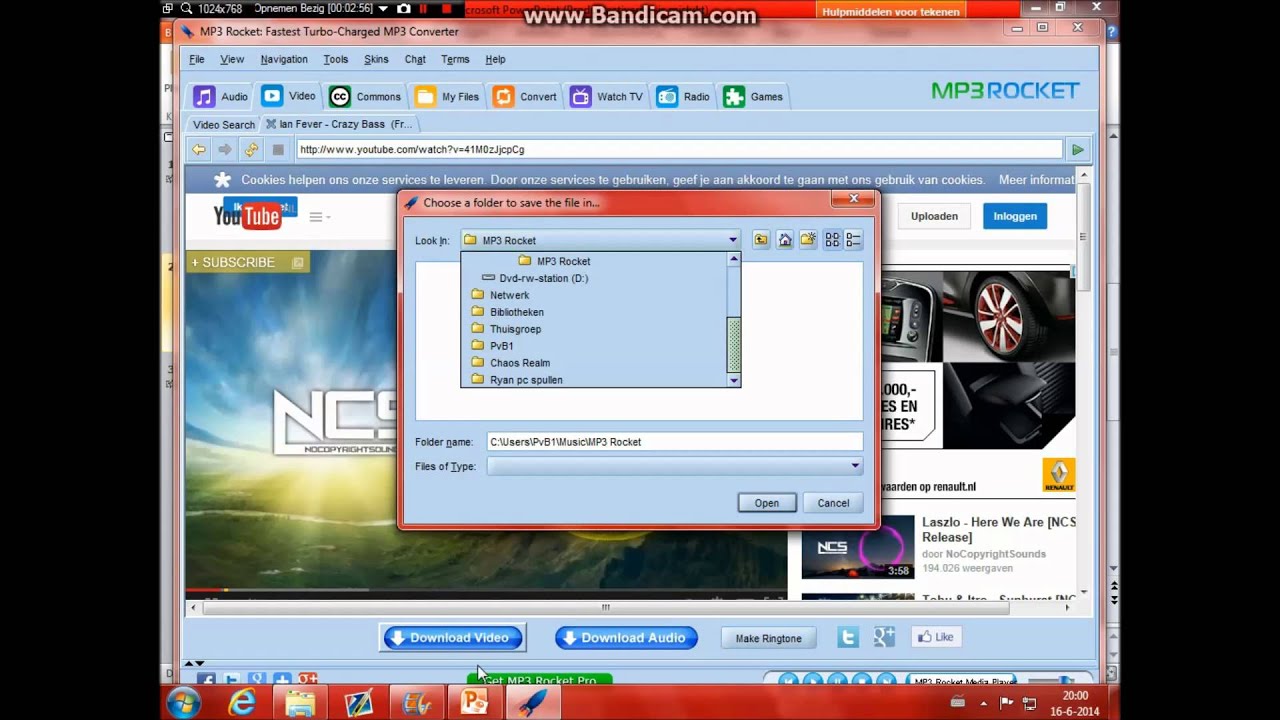Go forward in the MP3 Rocket browser
This screenshot has height=720, width=1280.
225,149
